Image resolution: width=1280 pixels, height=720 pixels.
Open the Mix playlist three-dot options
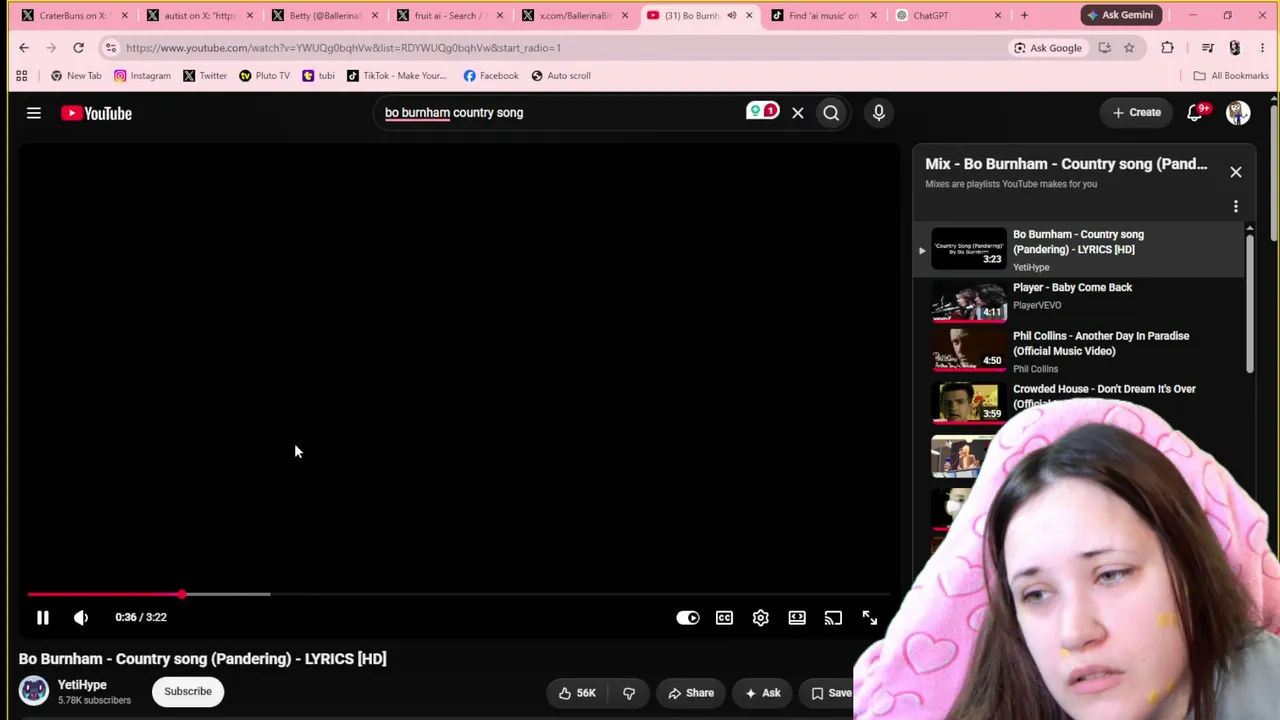pyautogui.click(x=1236, y=207)
